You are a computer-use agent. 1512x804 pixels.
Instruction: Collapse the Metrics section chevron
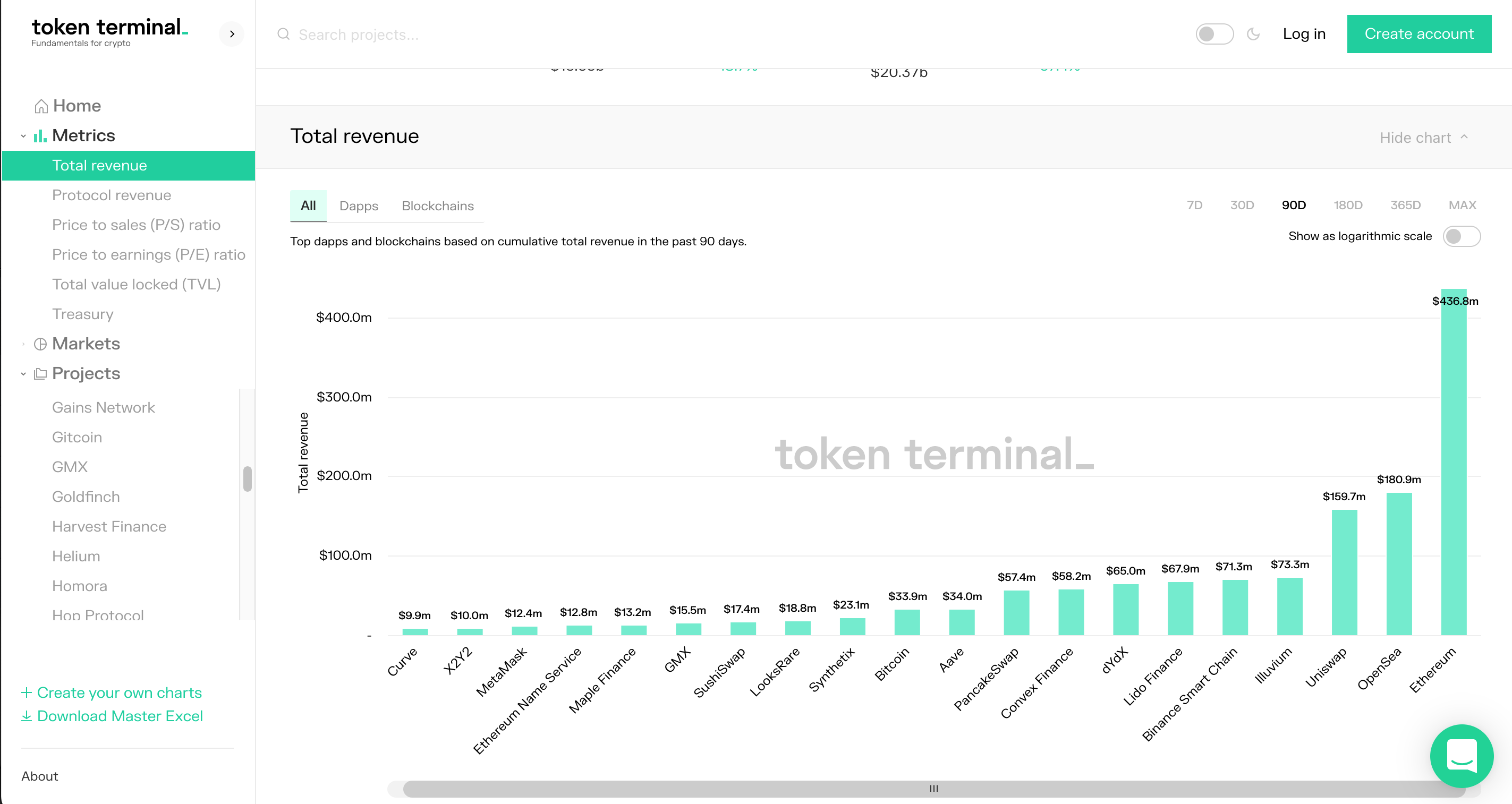coord(23,135)
